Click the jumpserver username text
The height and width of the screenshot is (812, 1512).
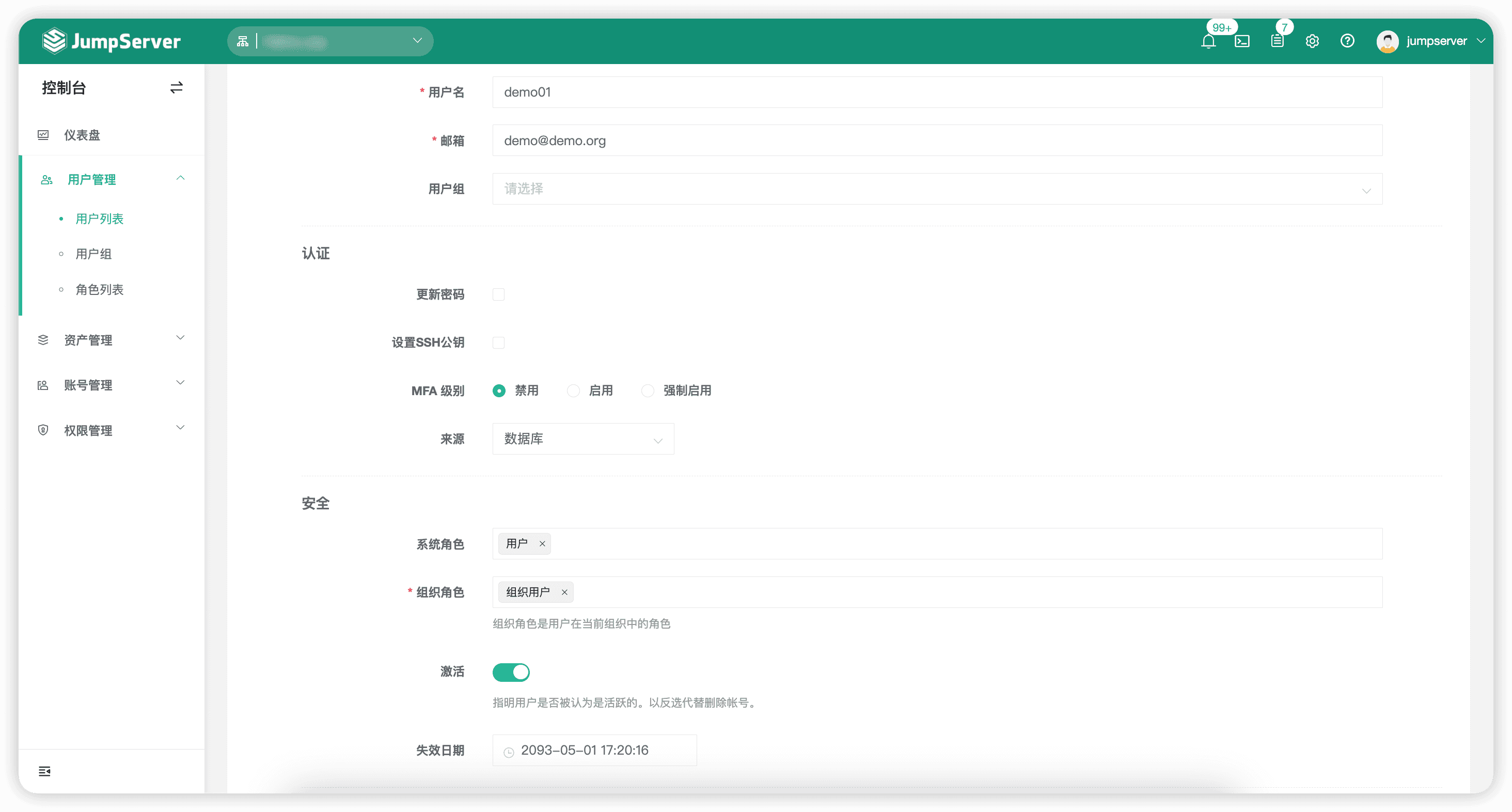click(1436, 41)
